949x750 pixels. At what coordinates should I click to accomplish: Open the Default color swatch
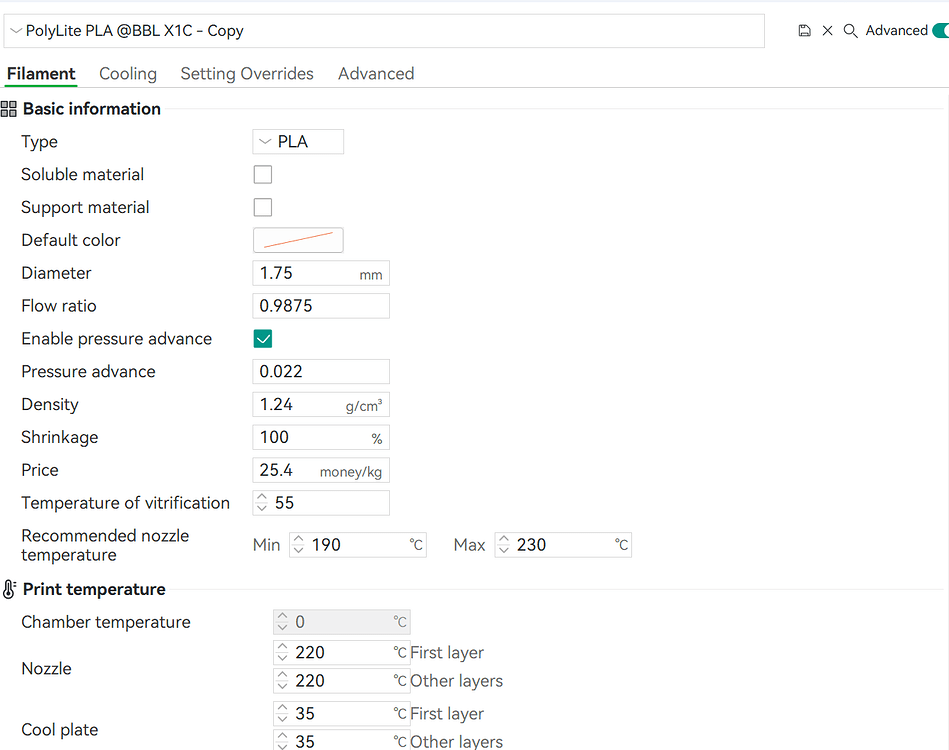coord(298,240)
